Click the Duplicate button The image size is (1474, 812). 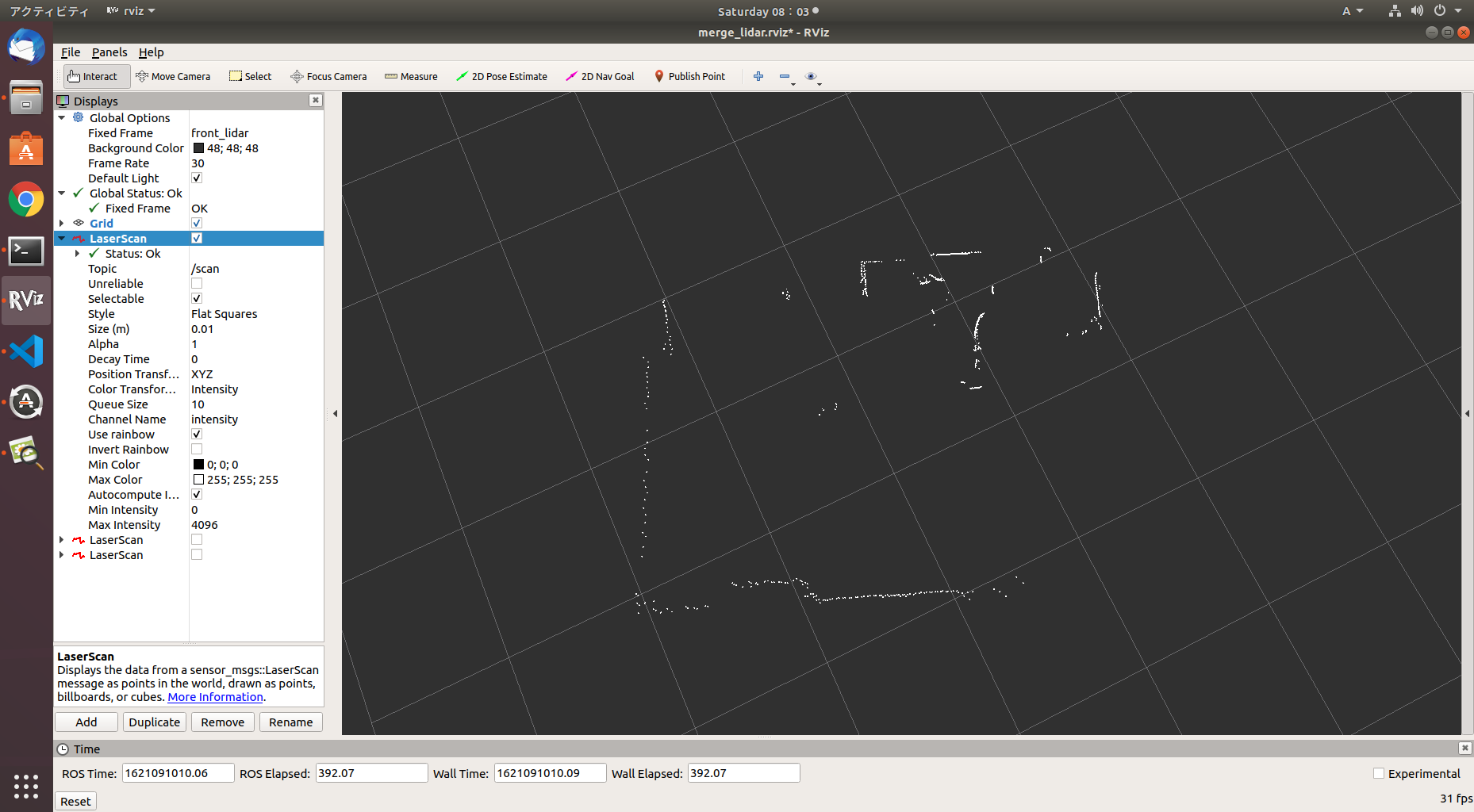[154, 722]
